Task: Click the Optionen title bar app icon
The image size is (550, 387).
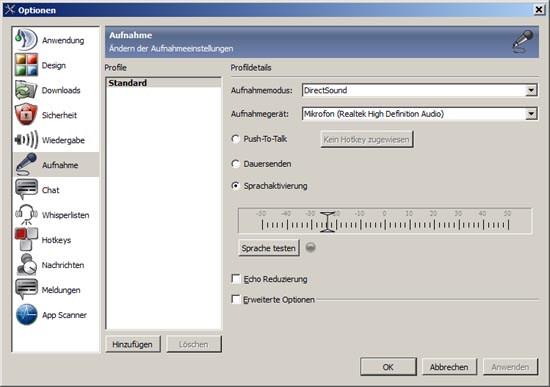Action: tap(10, 10)
